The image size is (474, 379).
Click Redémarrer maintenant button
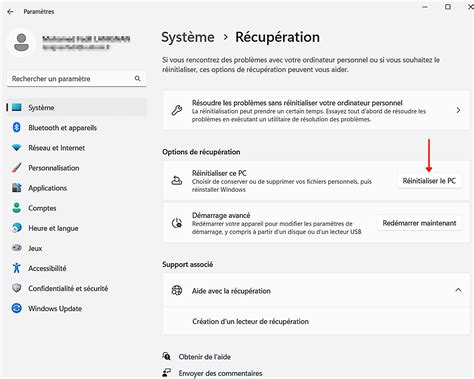coord(419,223)
